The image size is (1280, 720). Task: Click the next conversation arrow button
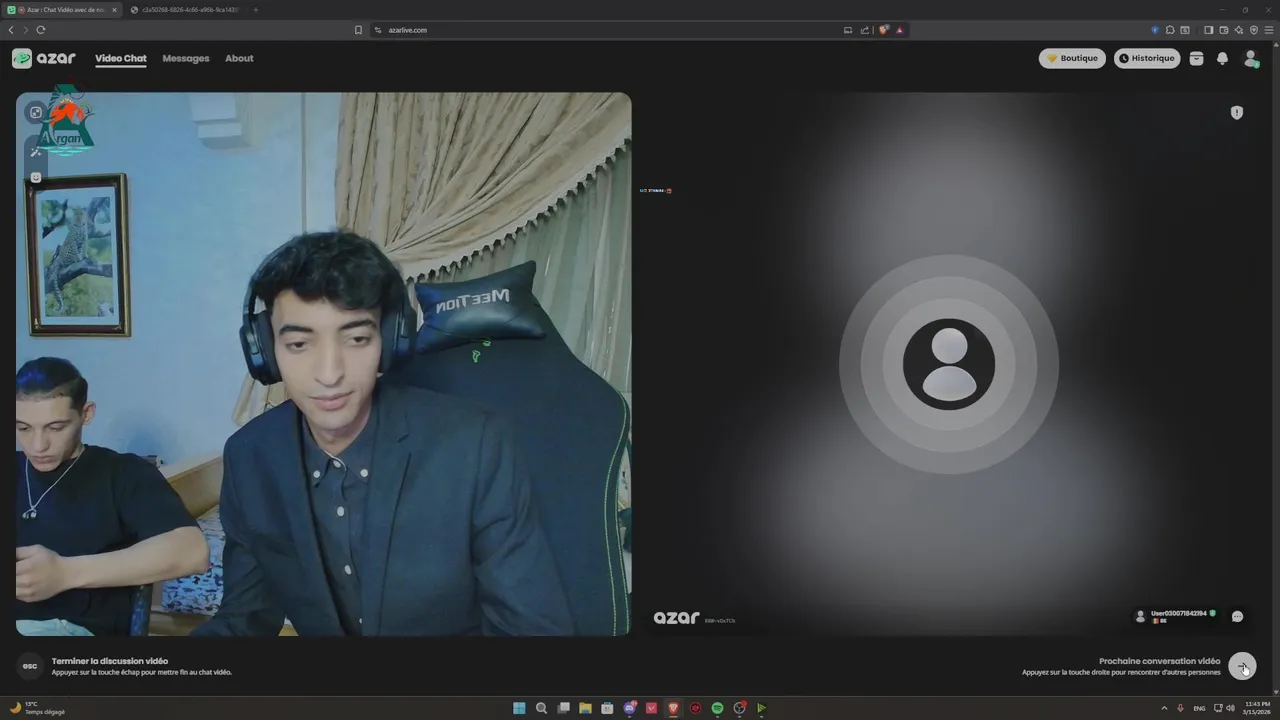pos(1242,666)
